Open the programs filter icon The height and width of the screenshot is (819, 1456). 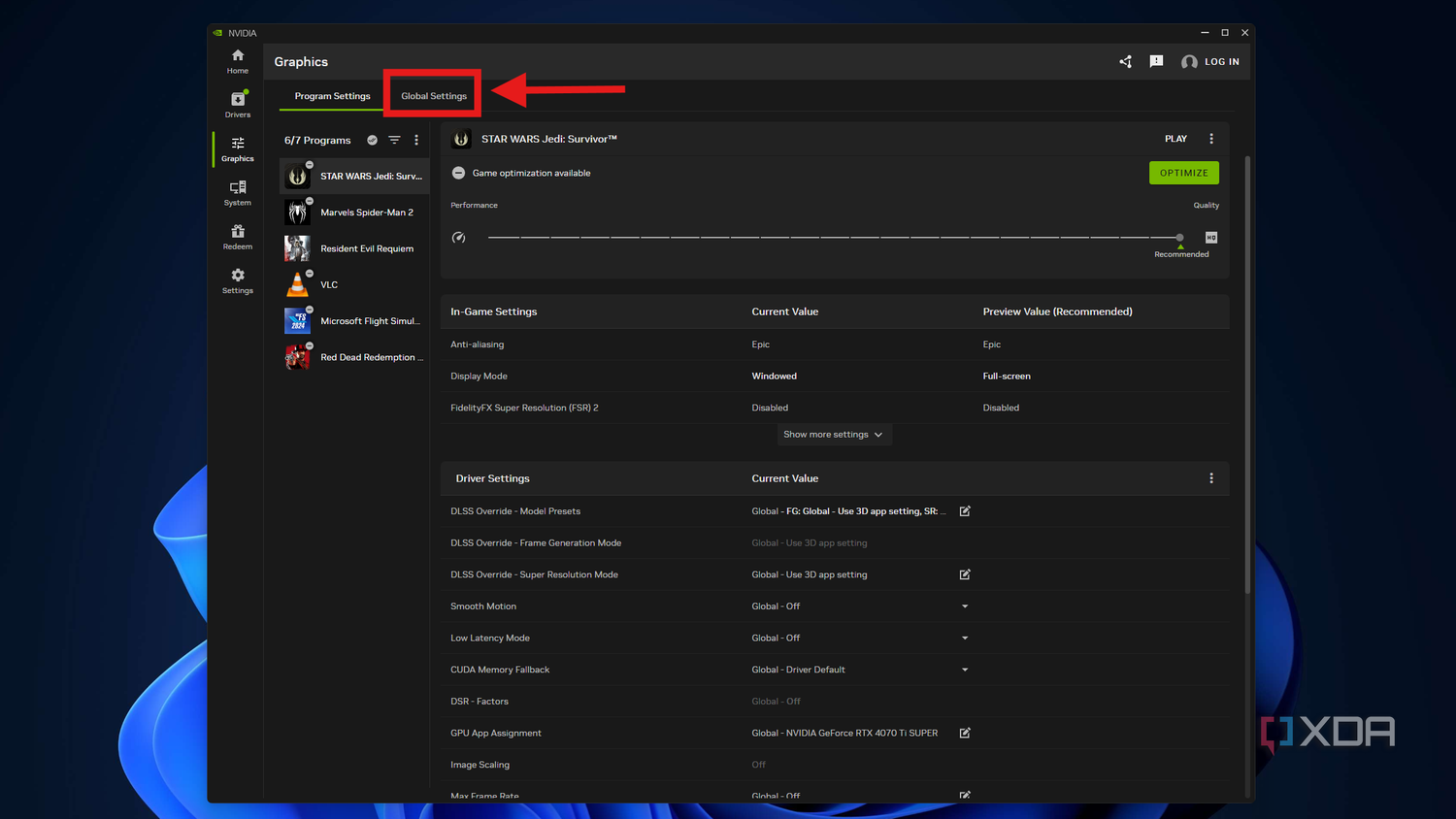click(394, 140)
